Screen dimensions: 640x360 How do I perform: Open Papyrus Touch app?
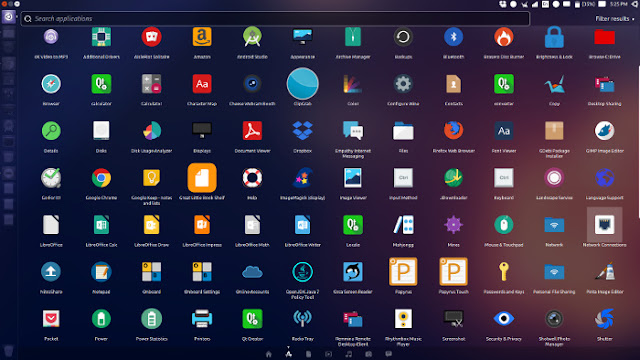click(x=453, y=271)
